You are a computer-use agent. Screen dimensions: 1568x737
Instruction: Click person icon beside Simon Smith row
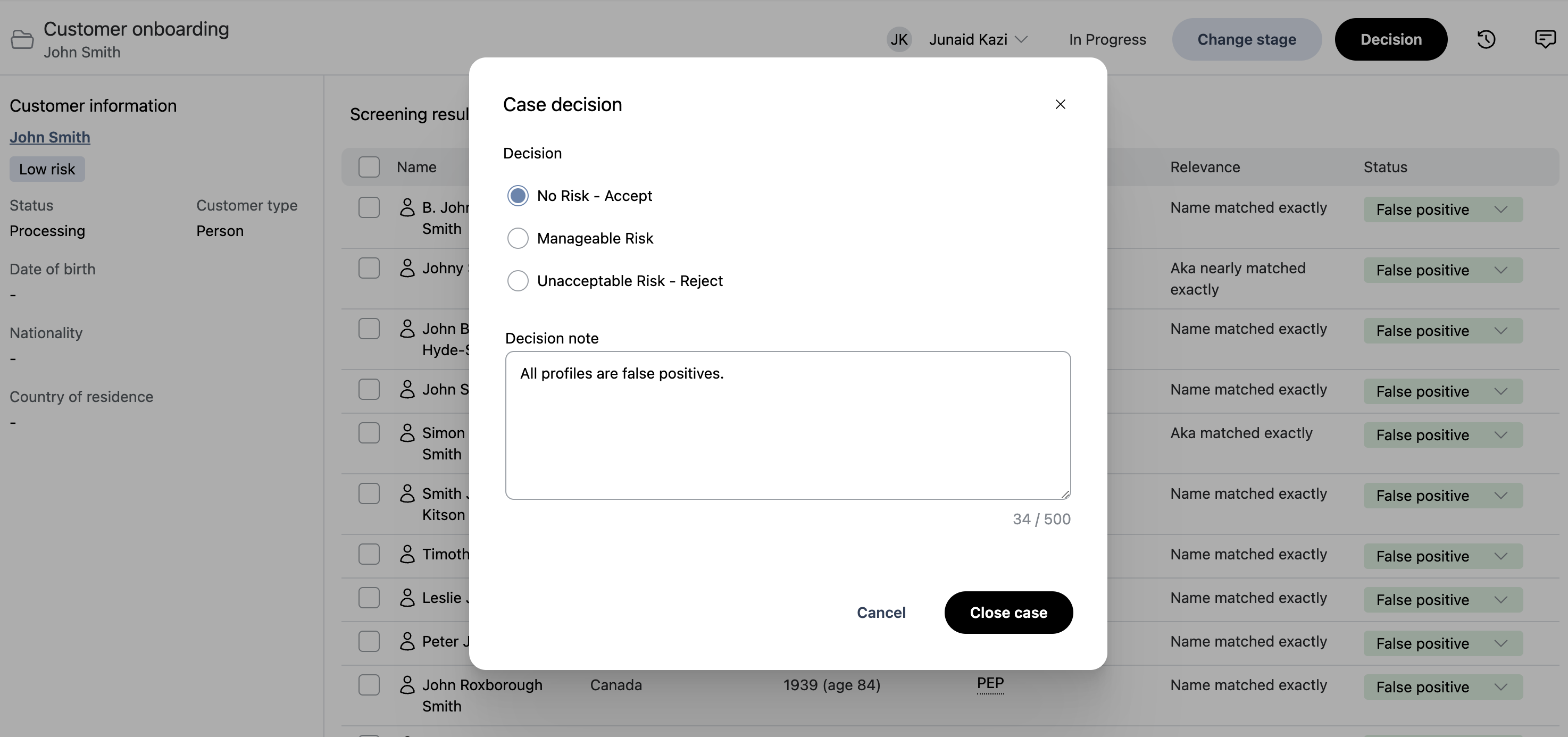(x=406, y=433)
